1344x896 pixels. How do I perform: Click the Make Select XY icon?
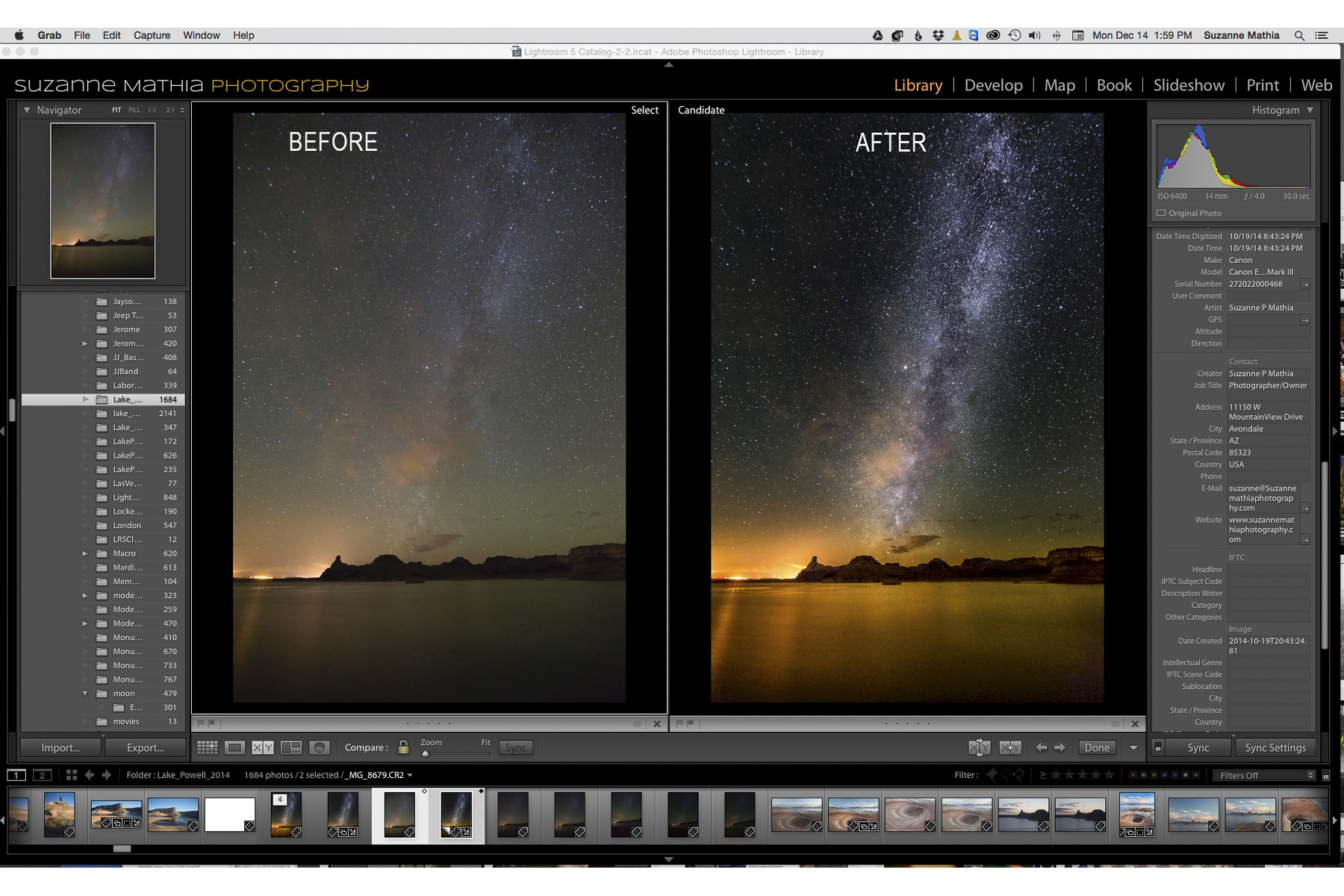coord(1010,747)
